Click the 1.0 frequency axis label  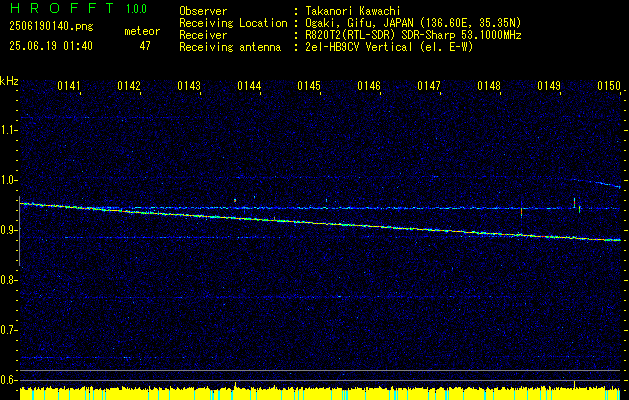click(8, 180)
